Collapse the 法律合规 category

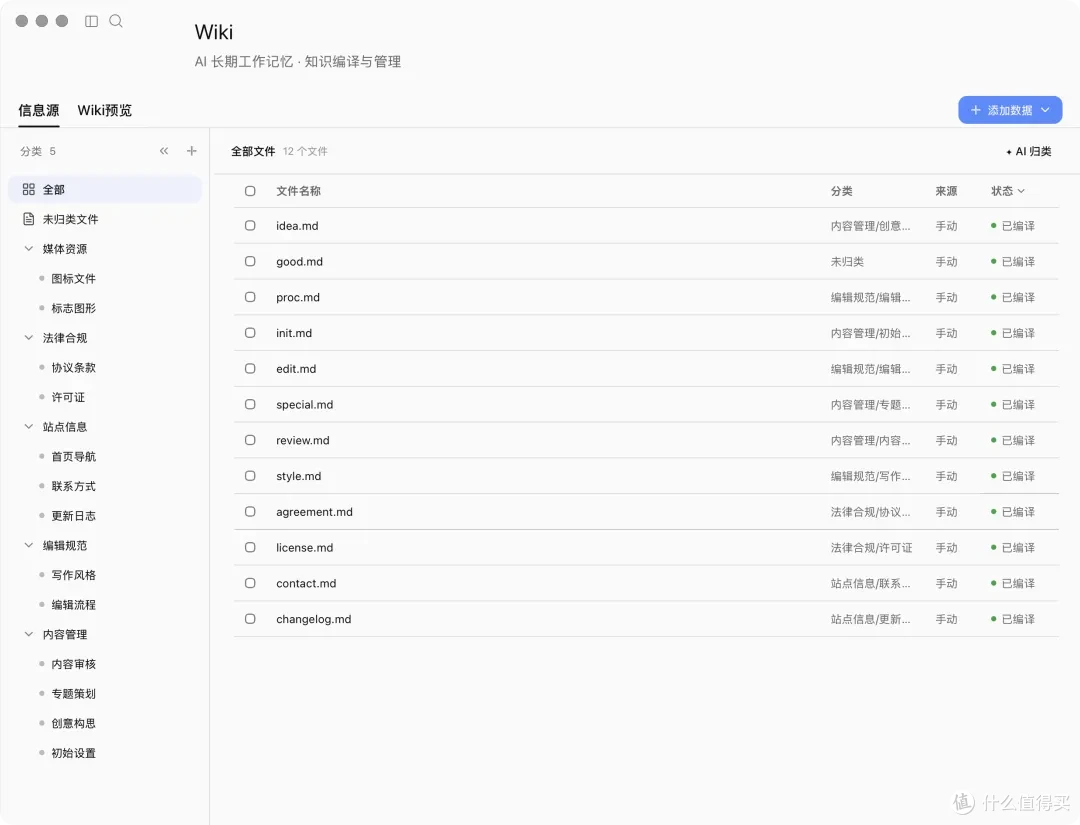pyautogui.click(x=29, y=337)
